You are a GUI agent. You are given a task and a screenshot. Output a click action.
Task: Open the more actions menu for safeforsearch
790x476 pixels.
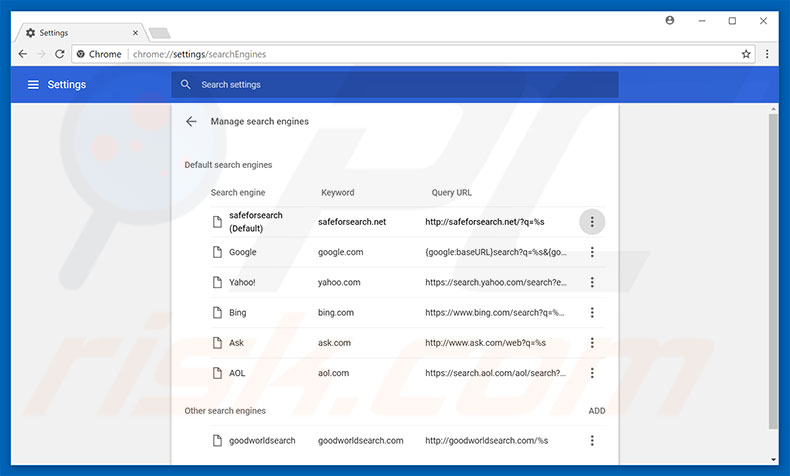592,222
